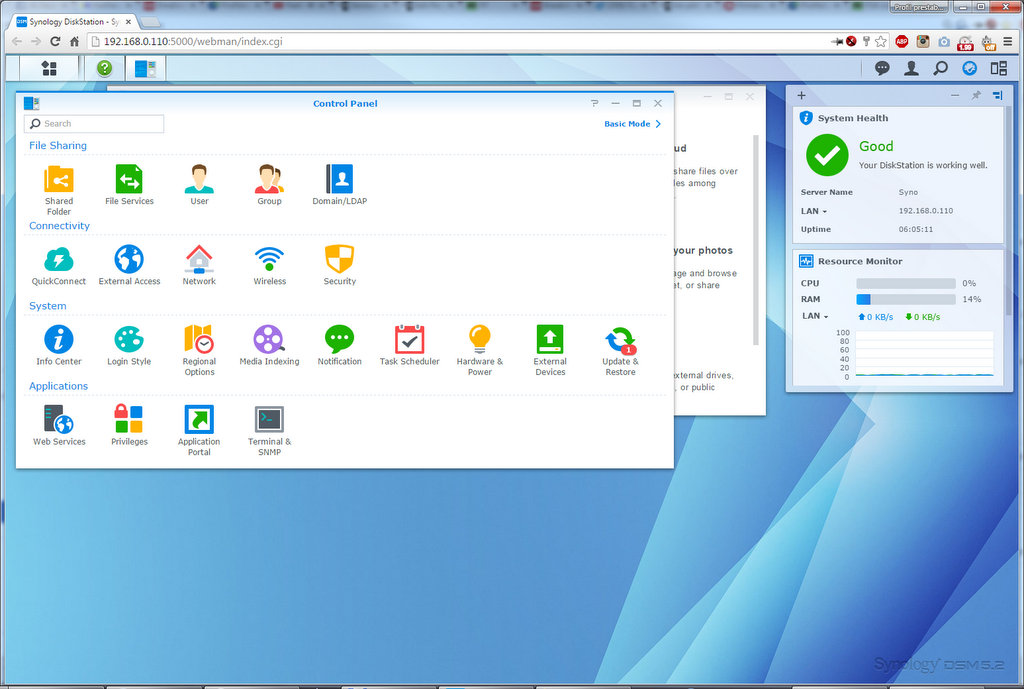The height and width of the screenshot is (689, 1024).
Task: Open the DSM taskbar's blue round icon
Action: (x=970, y=68)
